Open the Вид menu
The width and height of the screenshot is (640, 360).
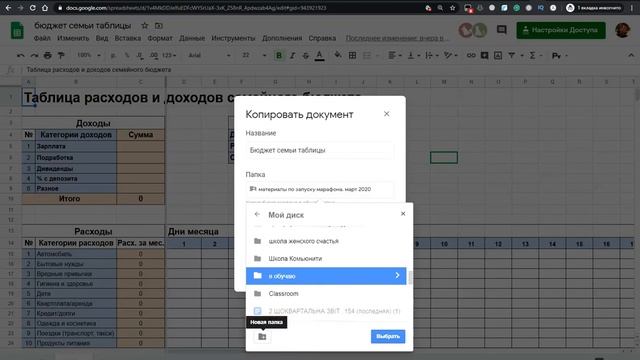(x=102, y=38)
